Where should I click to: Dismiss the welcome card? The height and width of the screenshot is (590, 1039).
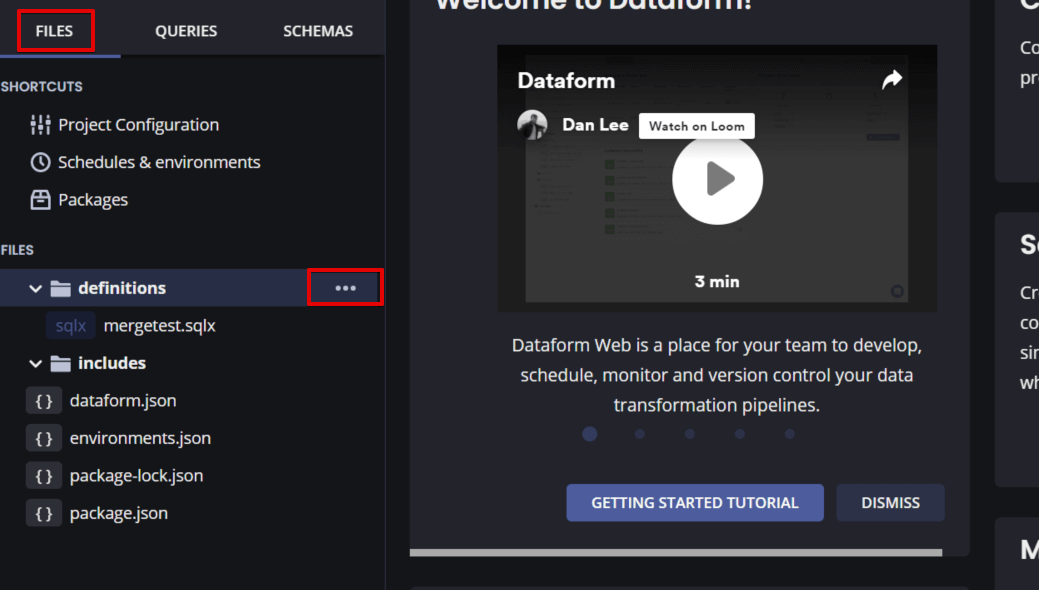pos(891,502)
